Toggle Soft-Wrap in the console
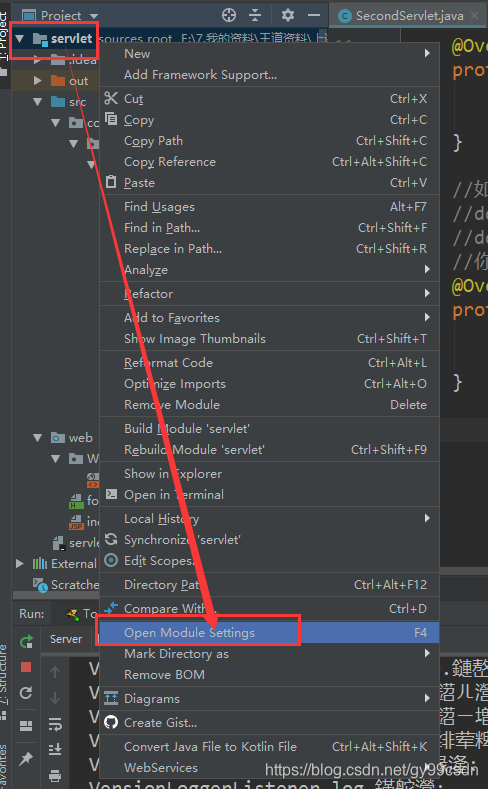 click(x=55, y=724)
